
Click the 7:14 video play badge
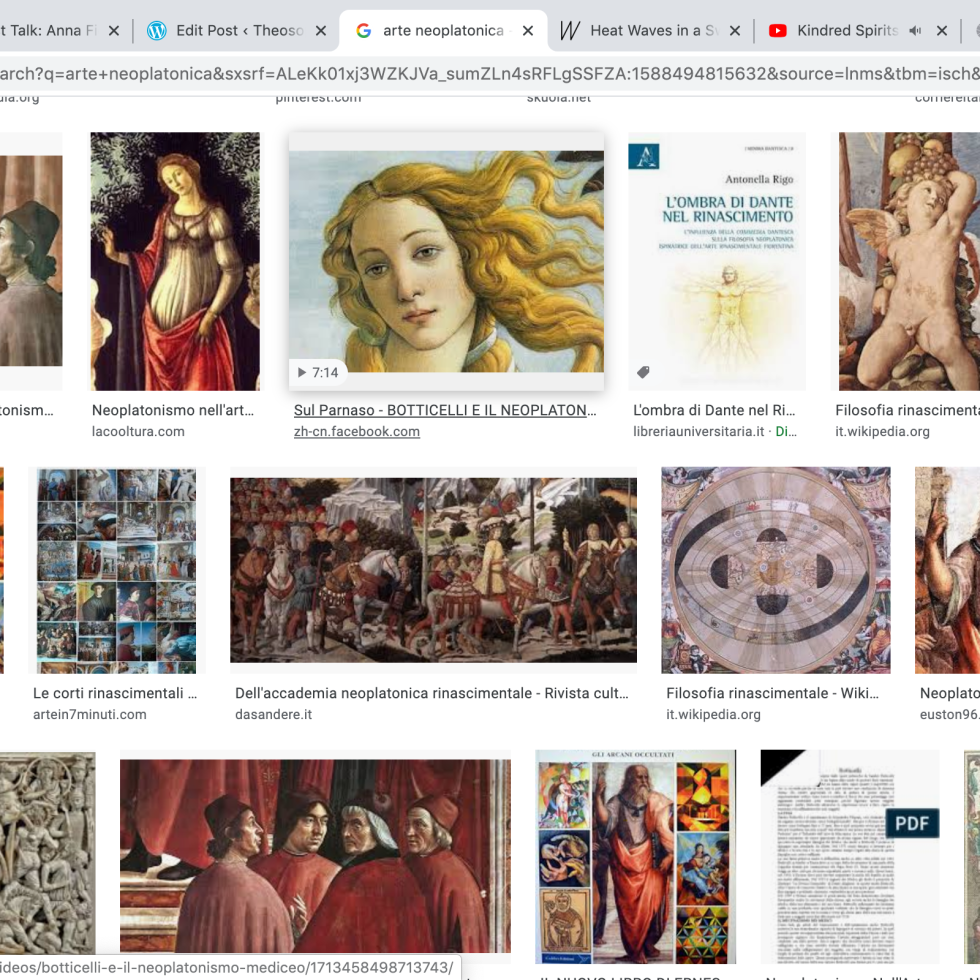click(x=318, y=372)
